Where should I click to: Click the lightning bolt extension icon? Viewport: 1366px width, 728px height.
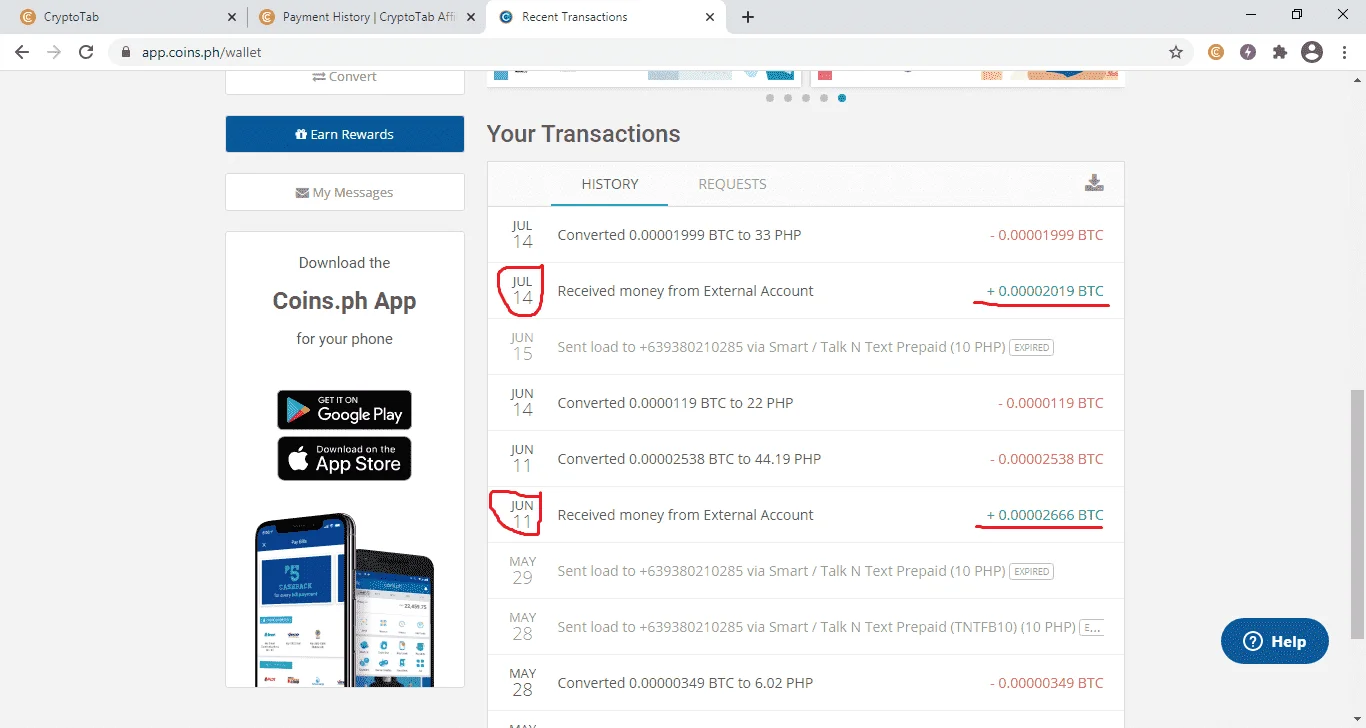click(1247, 52)
